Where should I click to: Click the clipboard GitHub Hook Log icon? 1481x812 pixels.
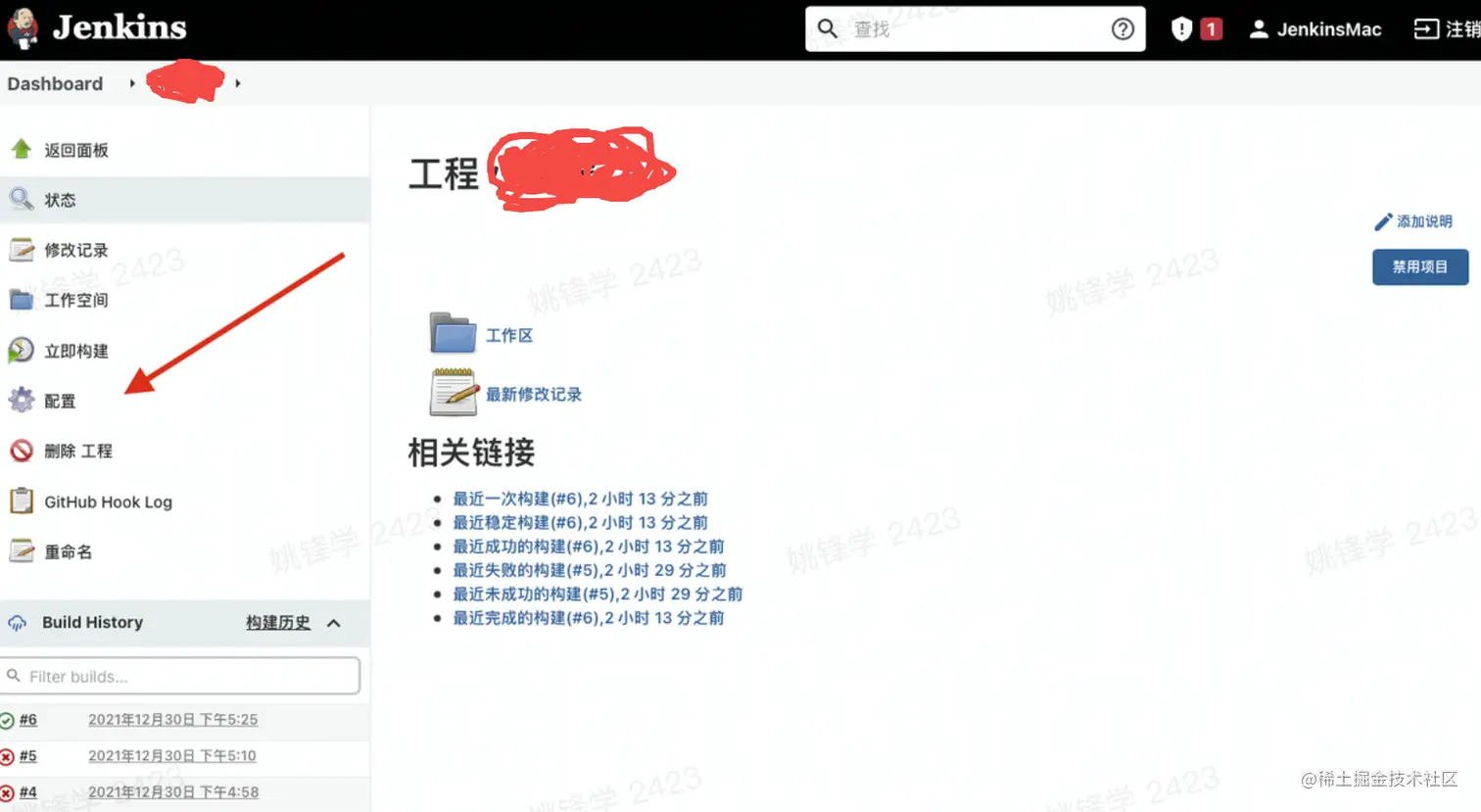(x=22, y=501)
